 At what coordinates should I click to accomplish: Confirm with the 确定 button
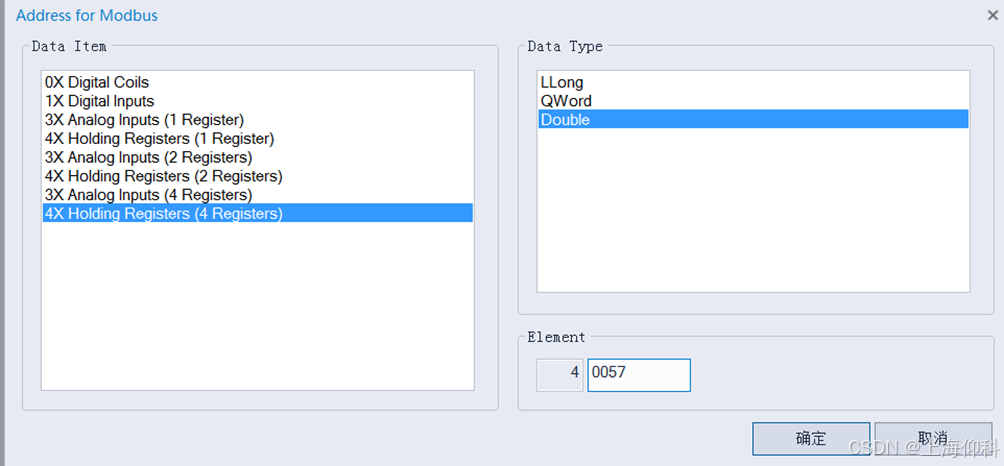tap(811, 438)
